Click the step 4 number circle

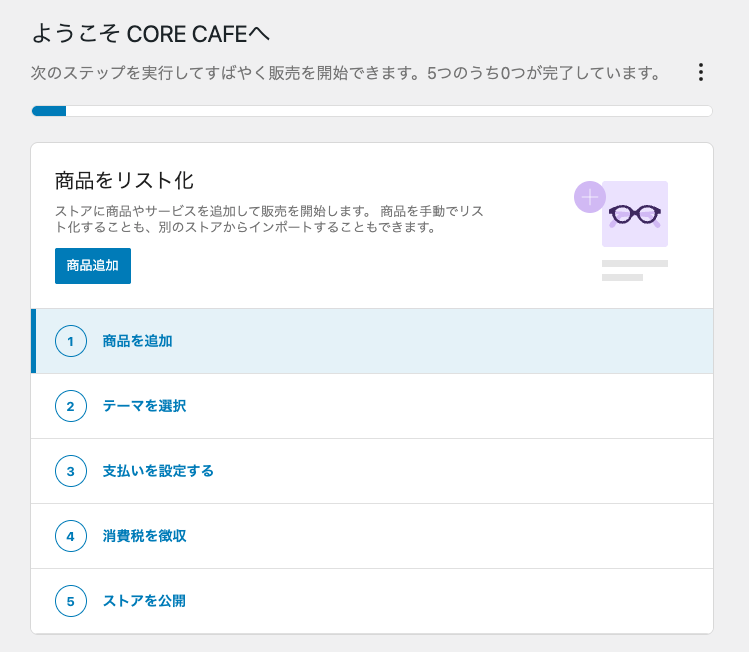click(x=71, y=536)
